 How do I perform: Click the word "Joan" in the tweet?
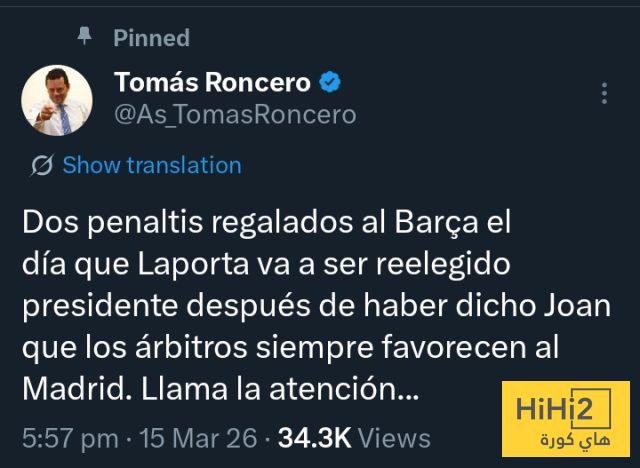pyautogui.click(x=577, y=305)
